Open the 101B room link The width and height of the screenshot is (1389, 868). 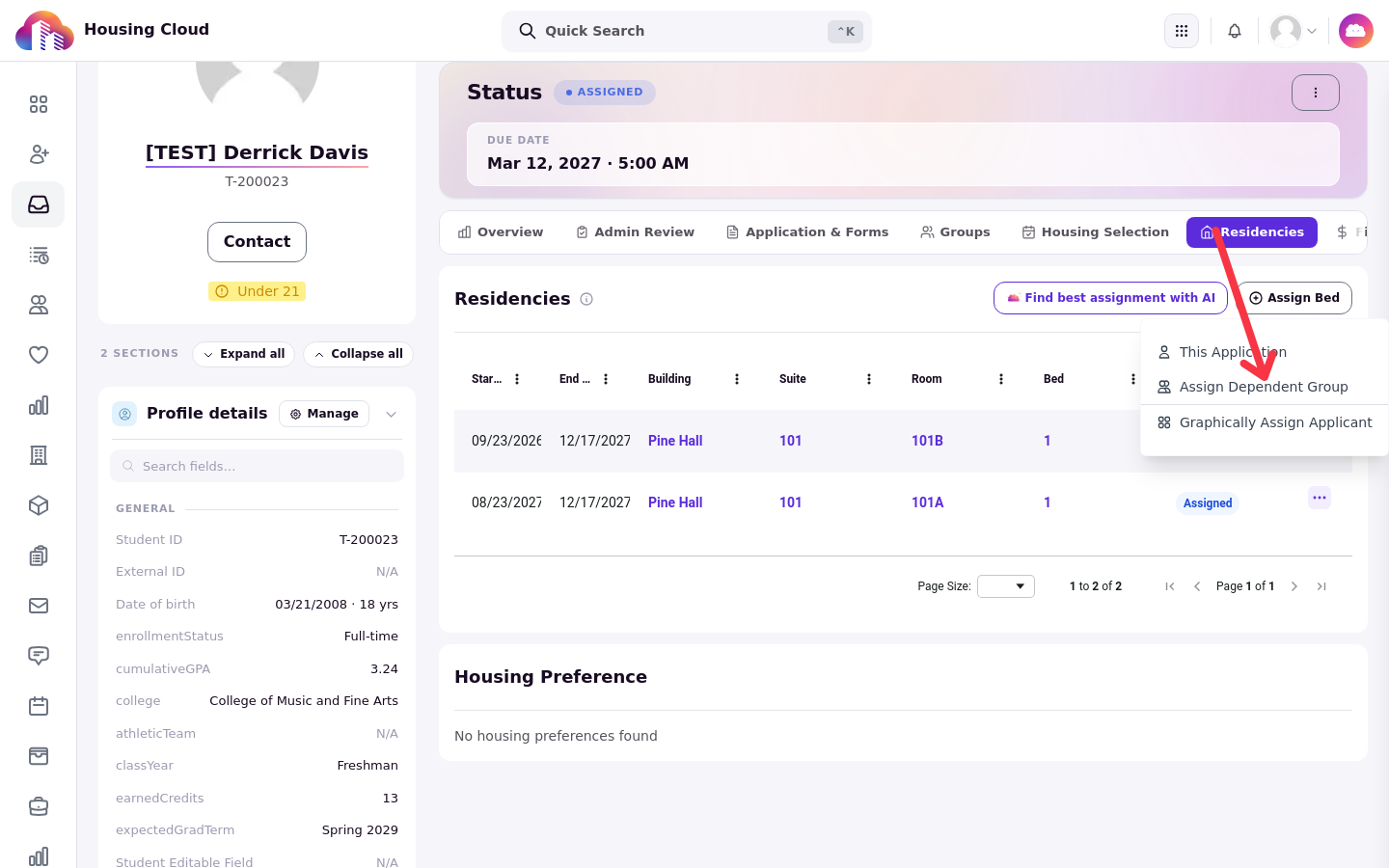tap(927, 441)
